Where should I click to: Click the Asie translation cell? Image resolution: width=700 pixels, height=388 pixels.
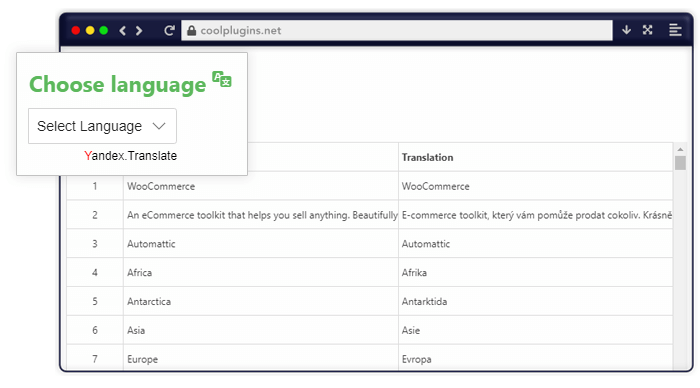point(535,330)
